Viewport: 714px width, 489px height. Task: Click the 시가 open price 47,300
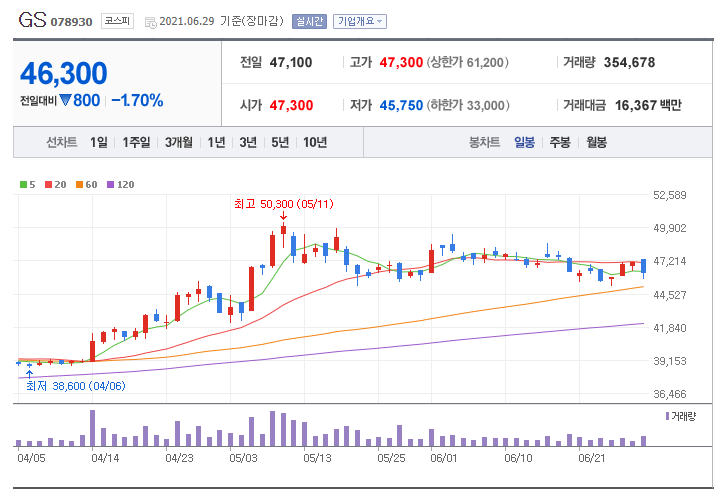click(291, 106)
